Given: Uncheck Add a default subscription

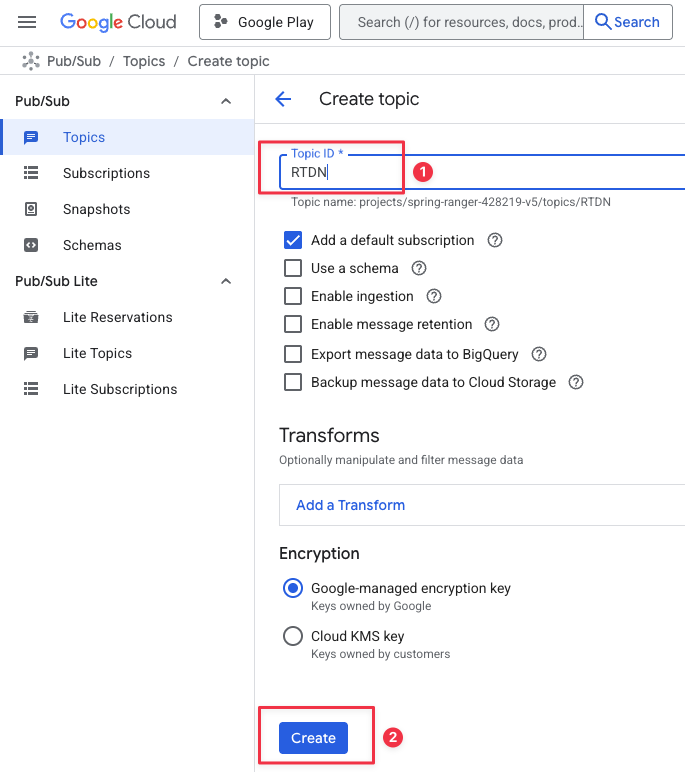Looking at the screenshot, I should point(293,240).
